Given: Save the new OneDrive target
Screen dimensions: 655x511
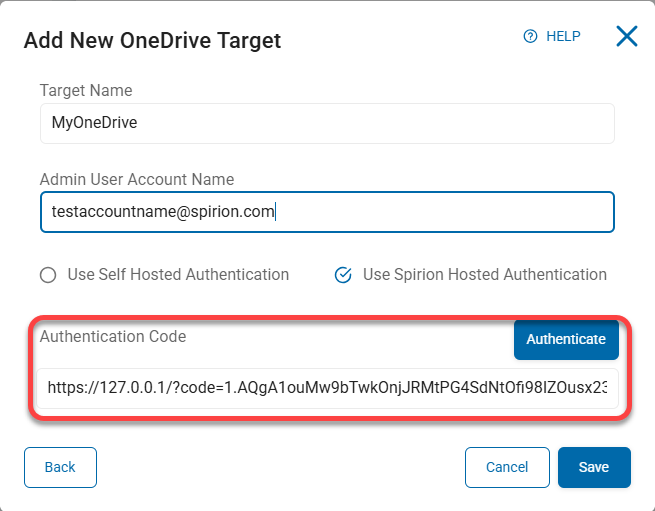Looking at the screenshot, I should (594, 467).
